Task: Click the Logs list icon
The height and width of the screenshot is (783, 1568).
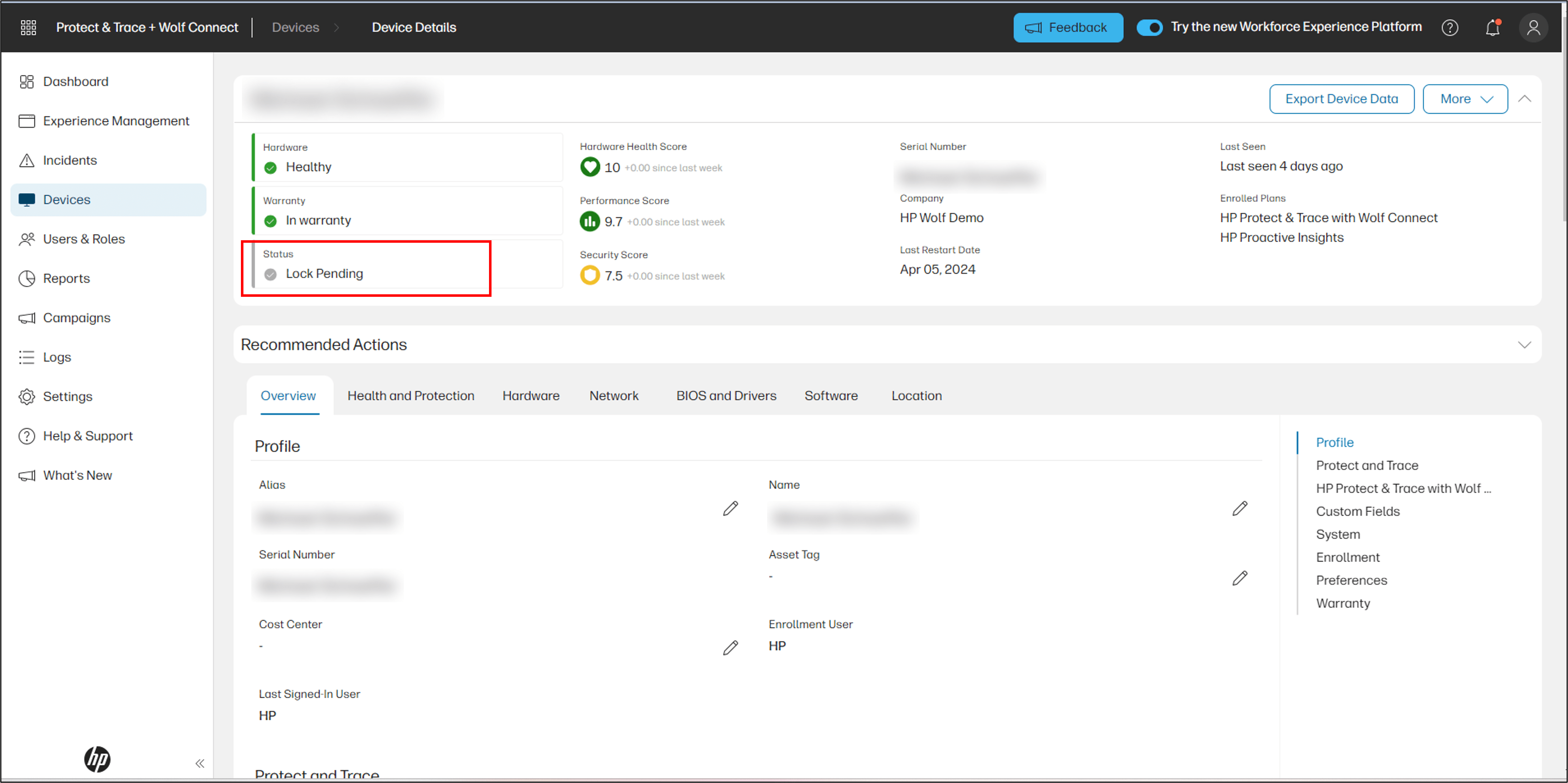Action: (x=27, y=357)
